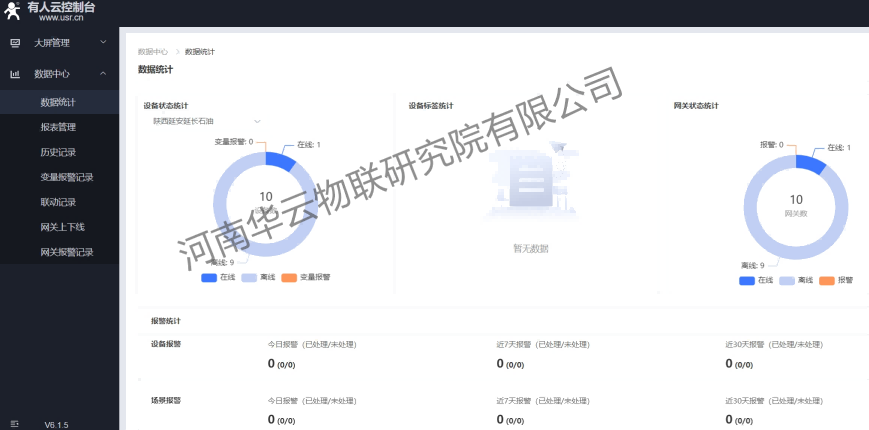Click the 有人云 logo icon
869x430 pixels.
(x=12, y=11)
